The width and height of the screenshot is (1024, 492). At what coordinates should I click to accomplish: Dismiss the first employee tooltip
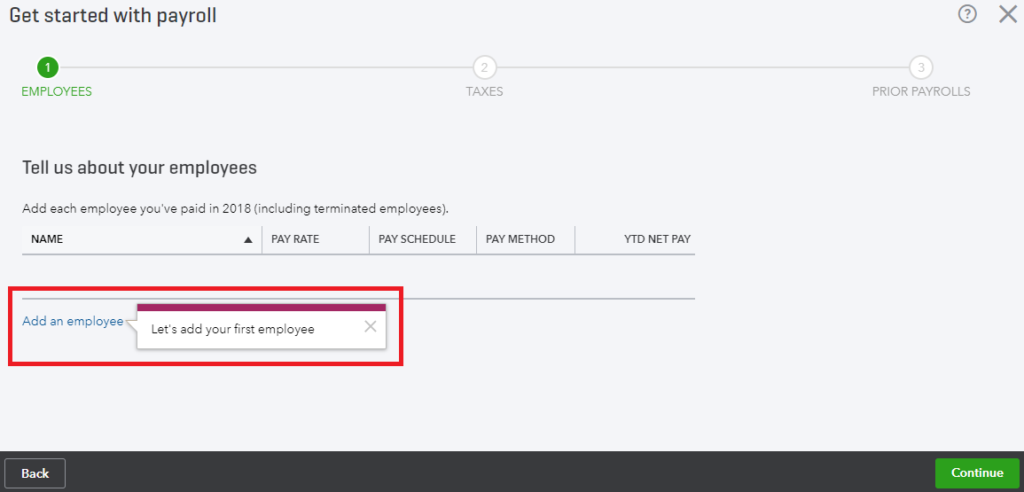point(370,326)
